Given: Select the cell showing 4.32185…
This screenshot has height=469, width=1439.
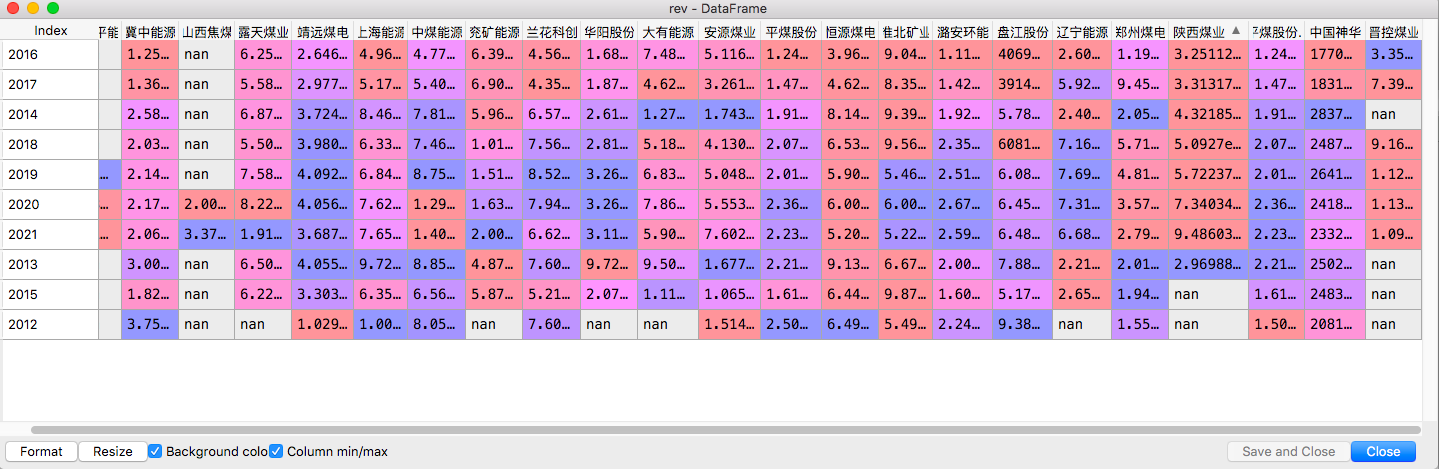Looking at the screenshot, I should coord(1208,114).
